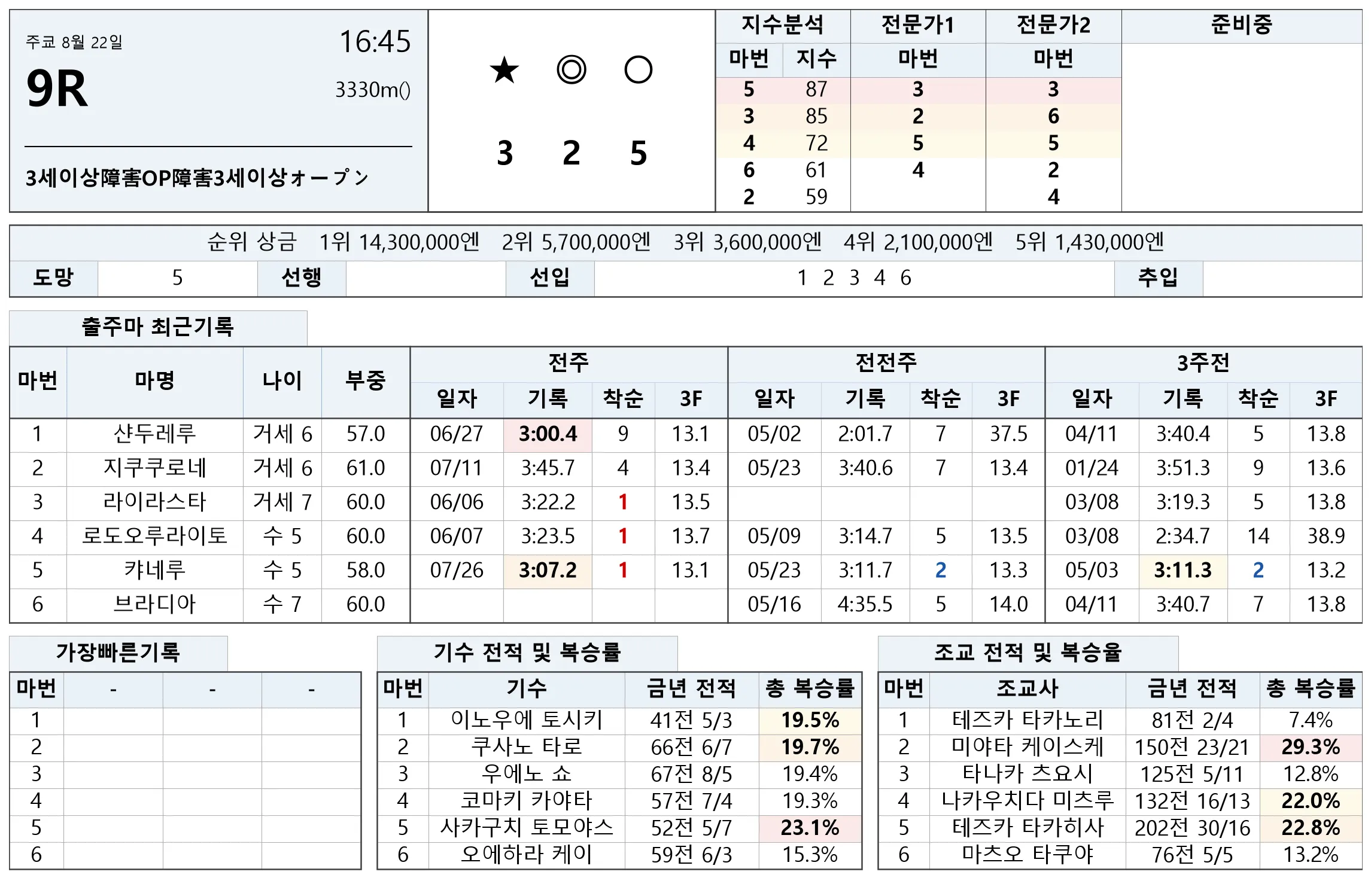Click jockey name 사카구치 토모야스
This screenshot has width=1371, height=896.
pos(527,828)
